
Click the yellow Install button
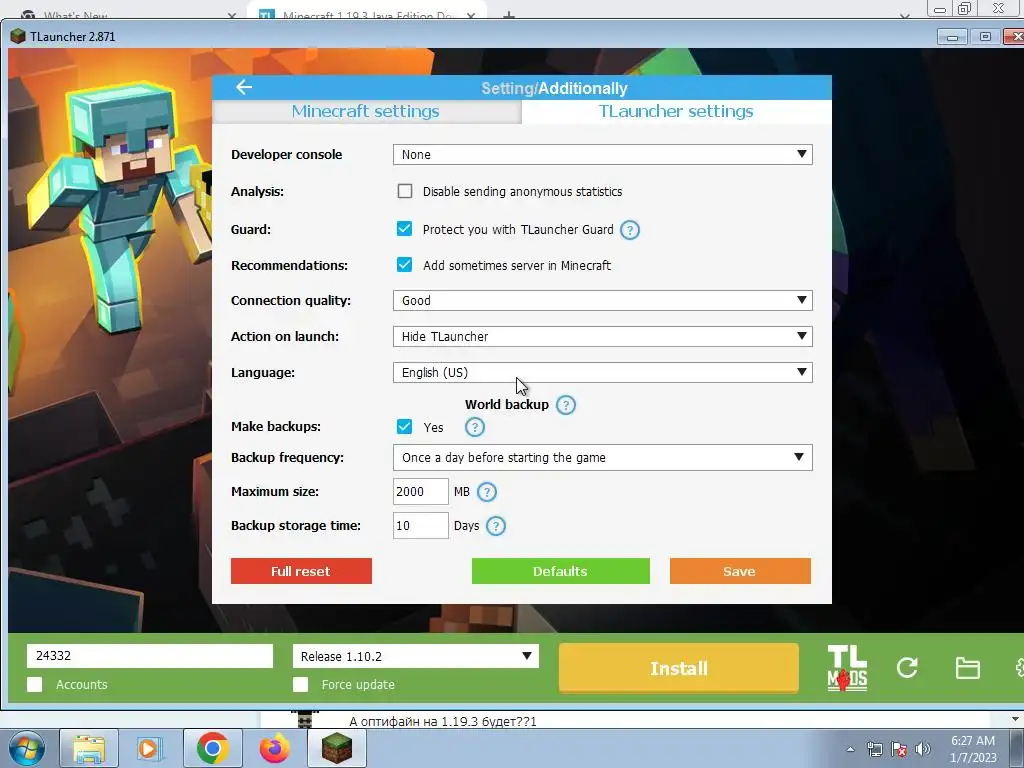pos(679,668)
